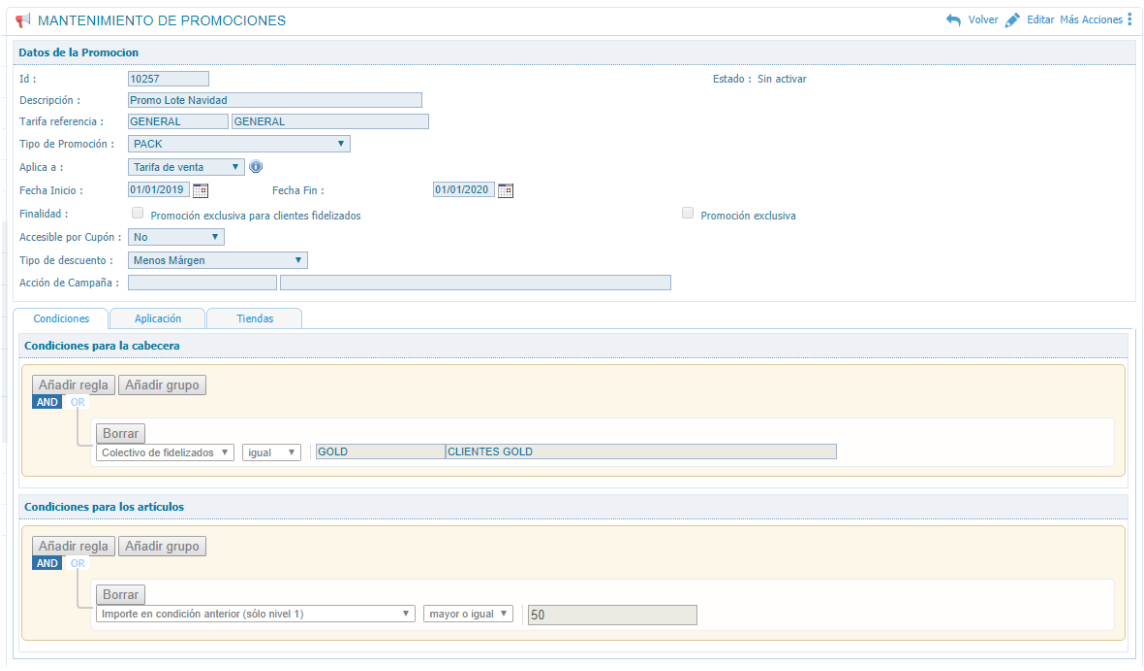The image size is (1144, 671).
Task: Click the info icon beside Aplica a
Action: click(x=256, y=167)
